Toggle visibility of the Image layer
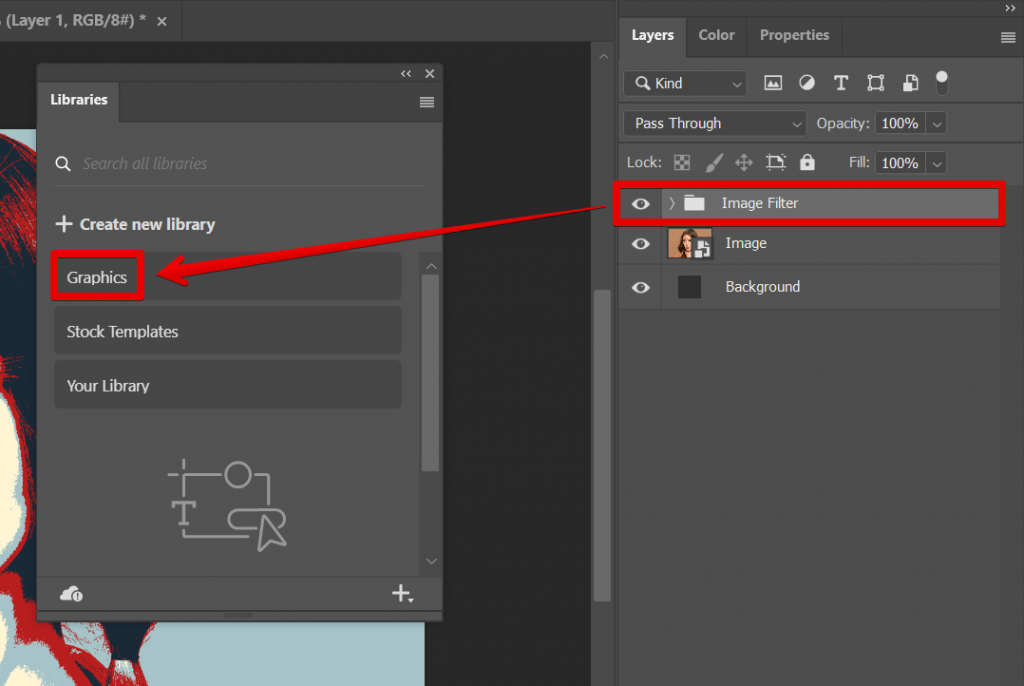1024x686 pixels. click(x=641, y=244)
